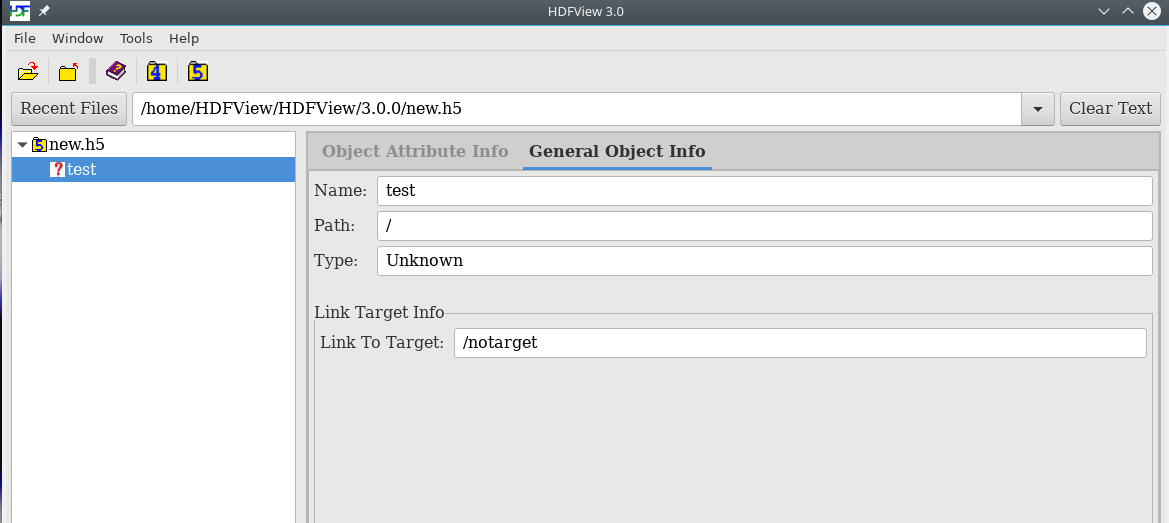1169x523 pixels.
Task: Click the HDF5 library version icon
Action: tap(198, 72)
